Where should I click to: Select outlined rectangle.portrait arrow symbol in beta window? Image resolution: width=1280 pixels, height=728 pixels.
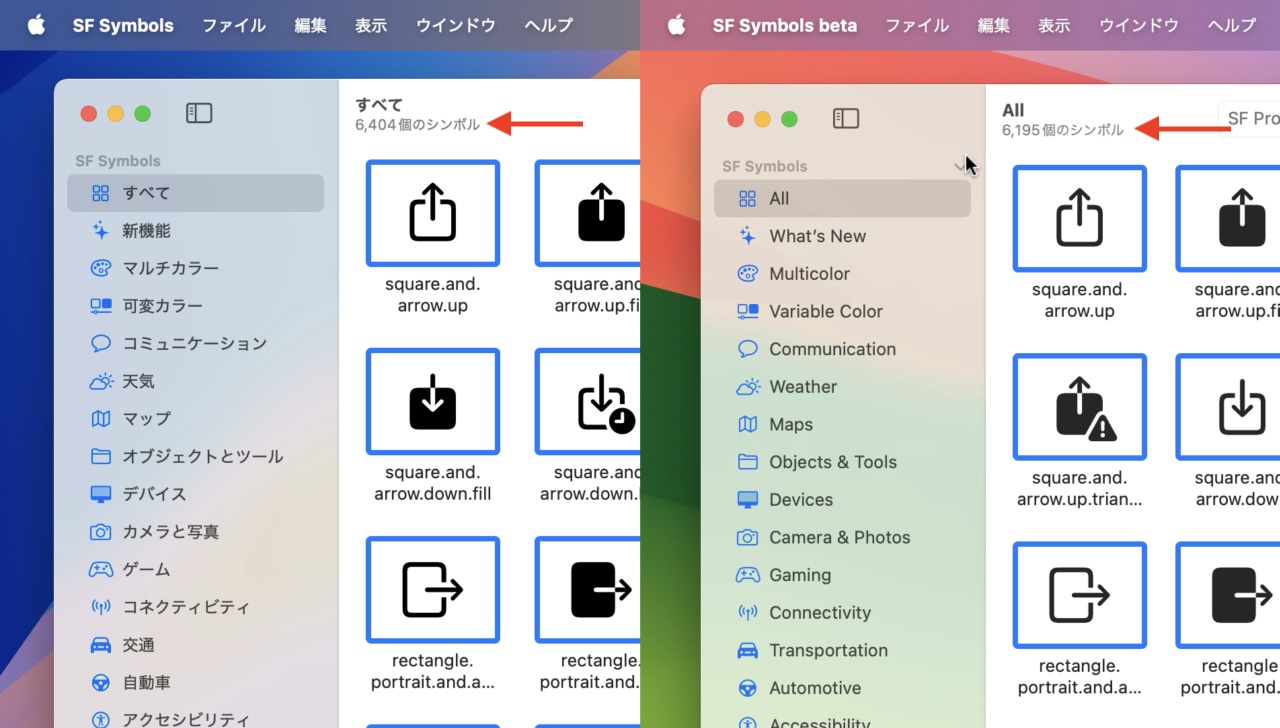click(x=1080, y=595)
